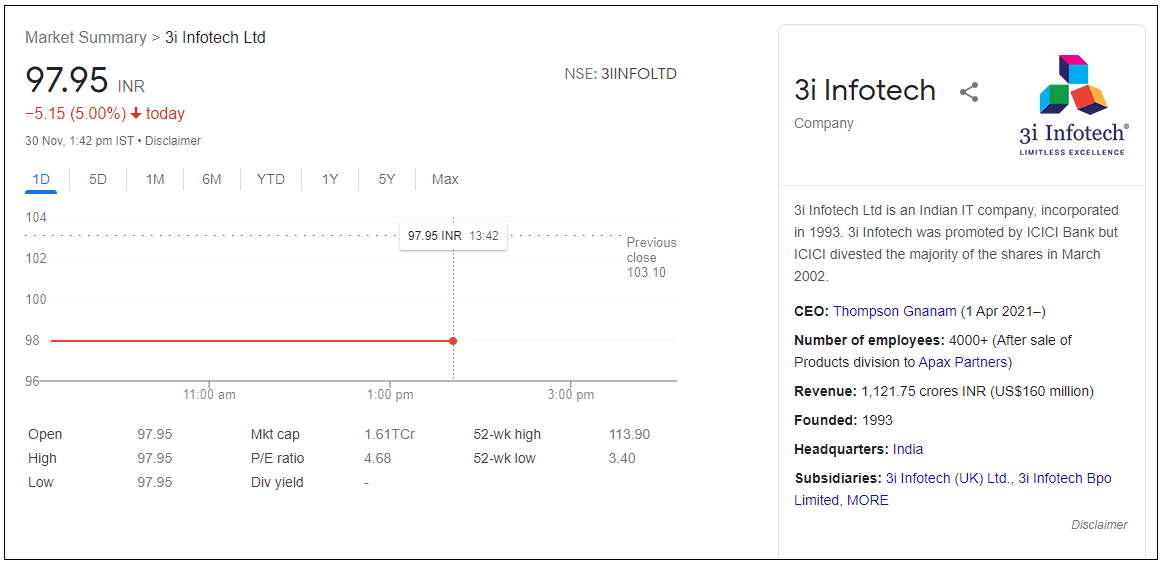Click the Div yield label

click(x=277, y=482)
